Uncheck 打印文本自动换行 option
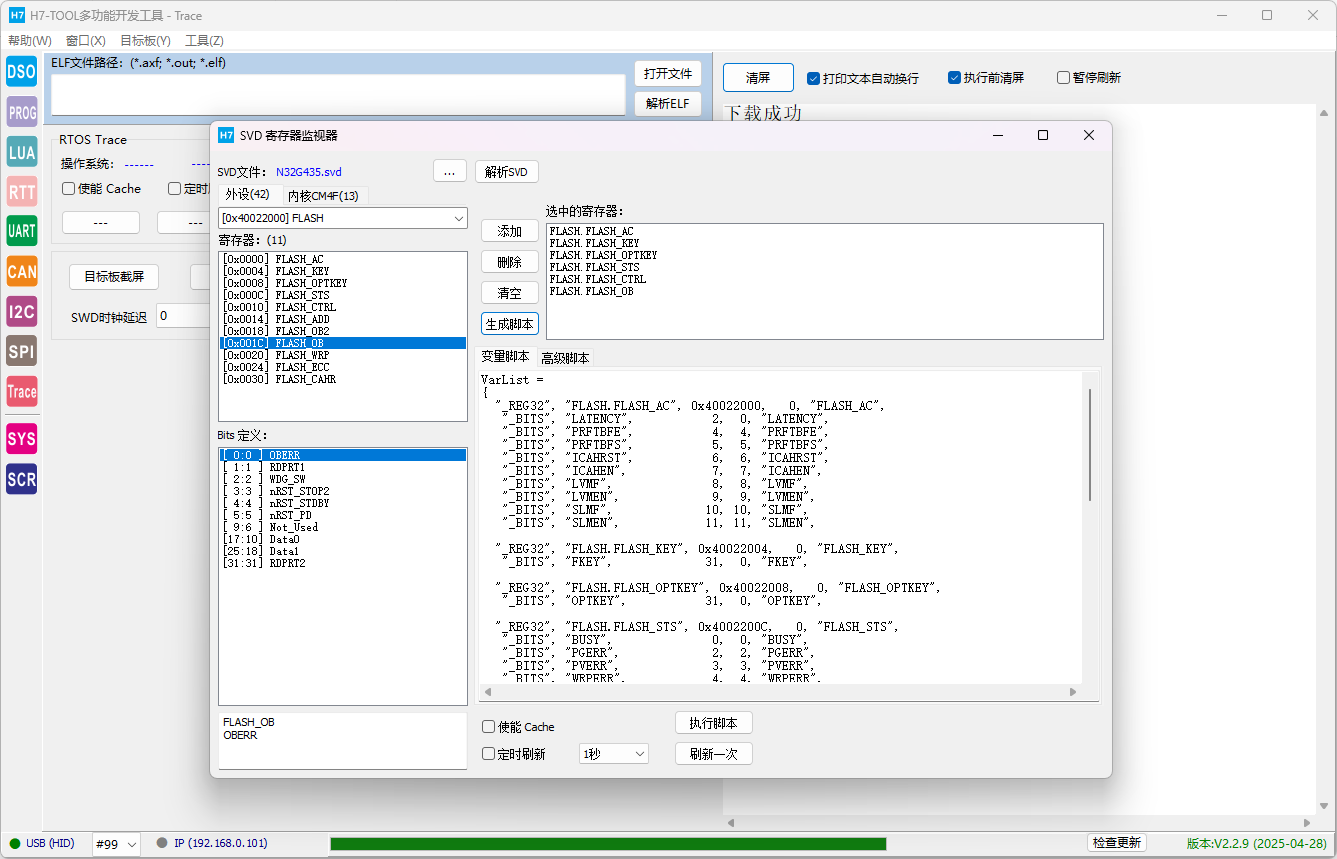This screenshot has width=1337, height=859. click(814, 78)
